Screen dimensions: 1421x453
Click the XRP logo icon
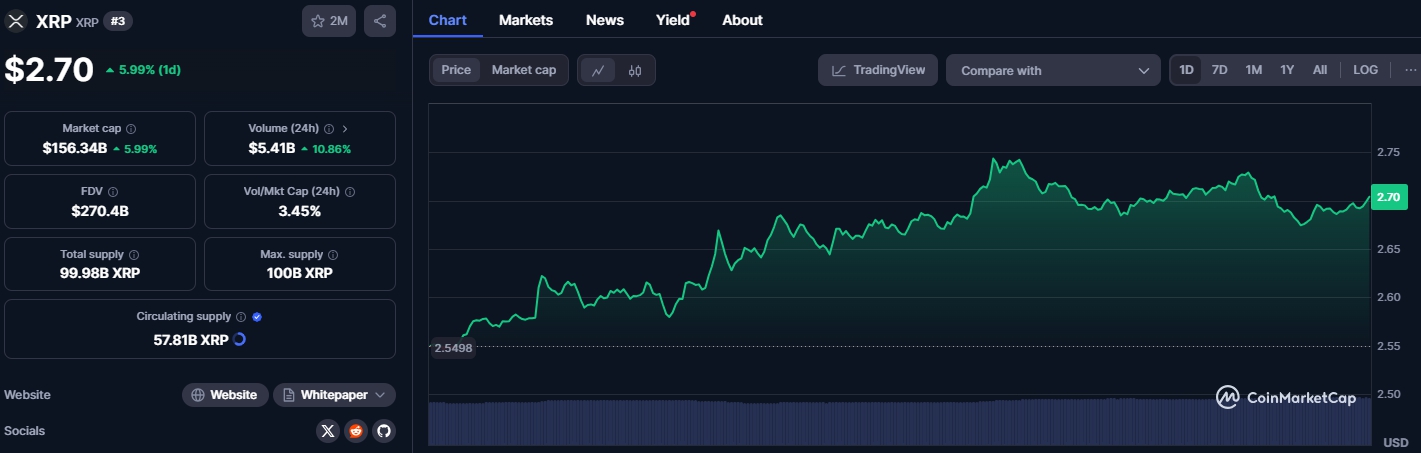pos(16,20)
